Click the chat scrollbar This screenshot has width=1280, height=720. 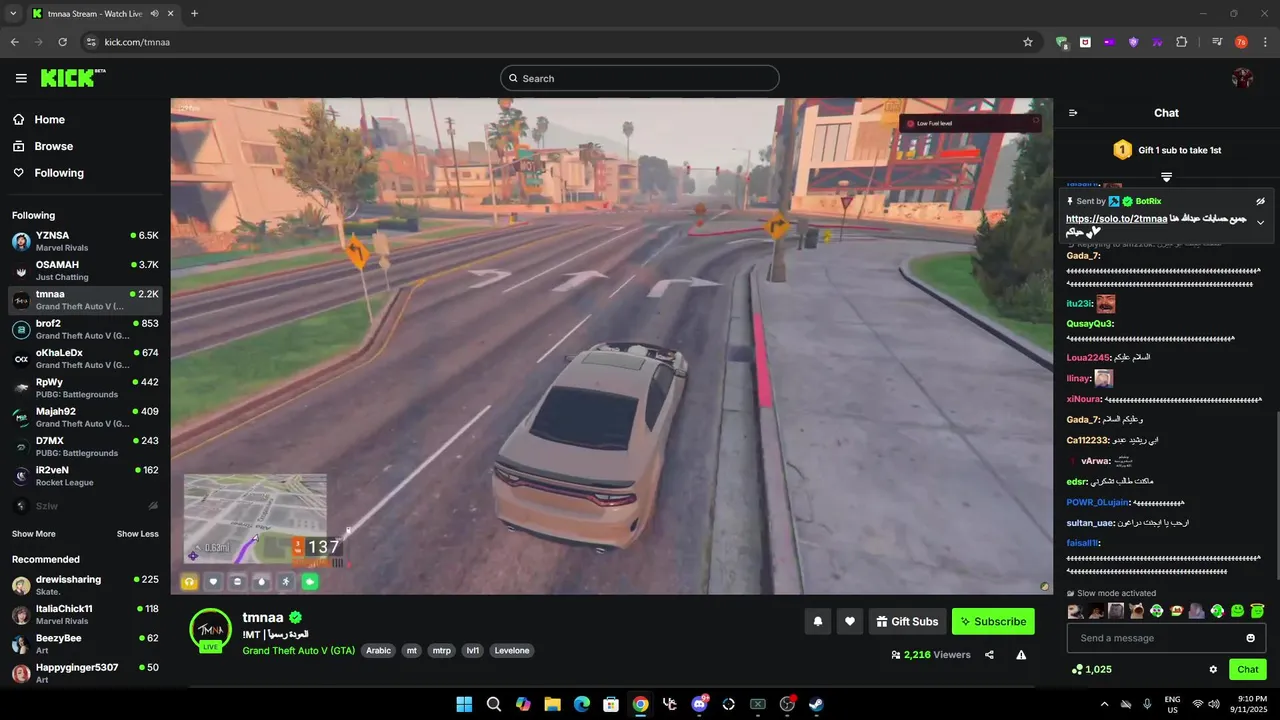(x=1277, y=494)
